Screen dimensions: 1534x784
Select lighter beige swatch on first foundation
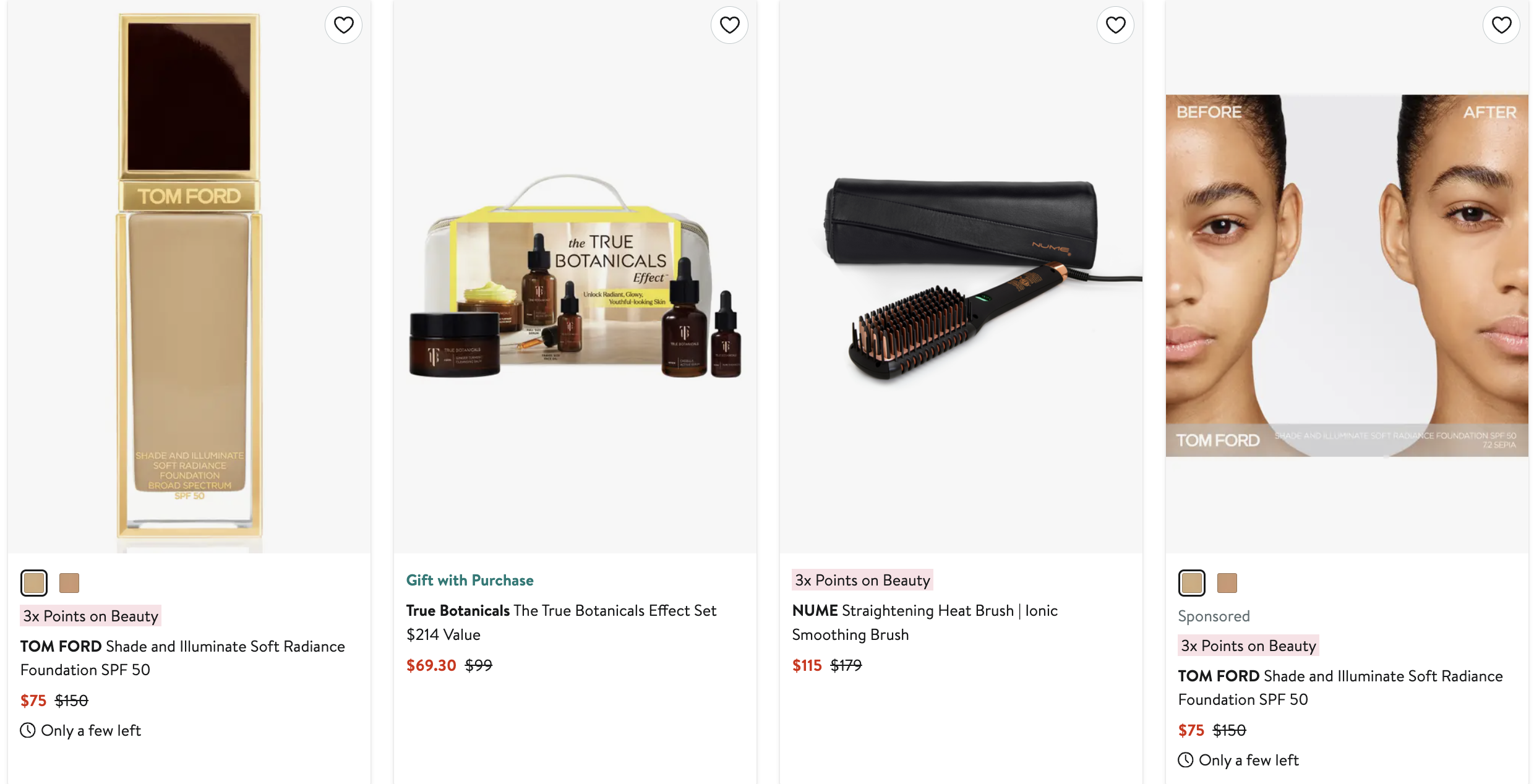click(x=34, y=582)
